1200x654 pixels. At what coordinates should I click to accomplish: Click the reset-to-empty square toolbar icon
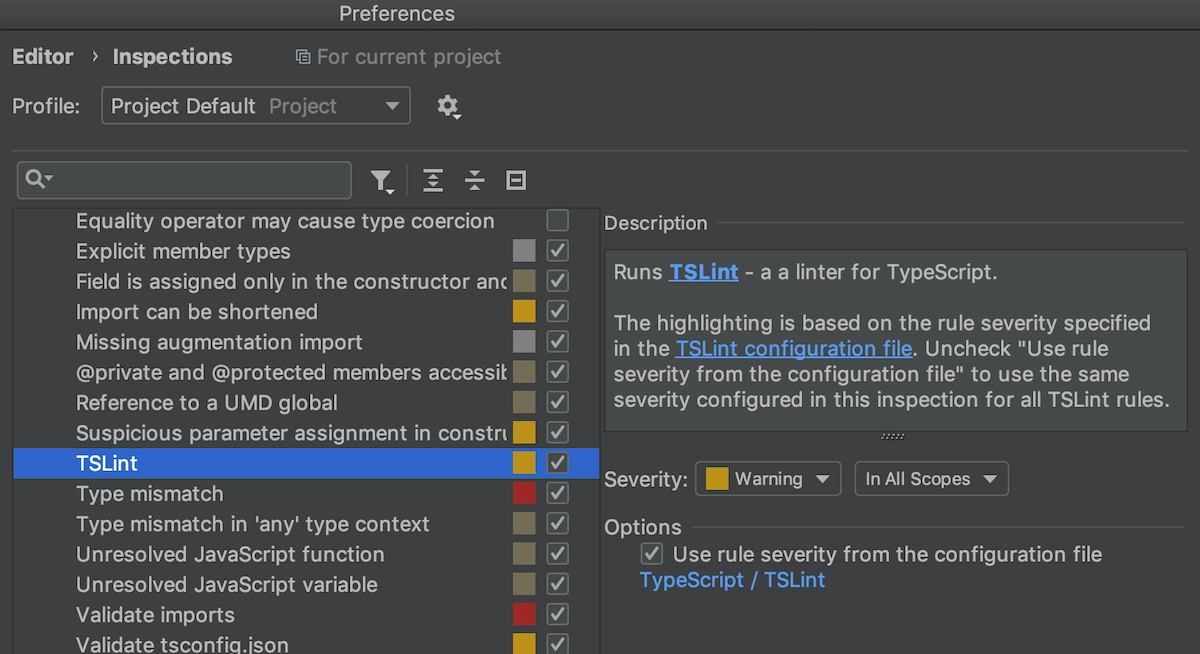click(516, 180)
